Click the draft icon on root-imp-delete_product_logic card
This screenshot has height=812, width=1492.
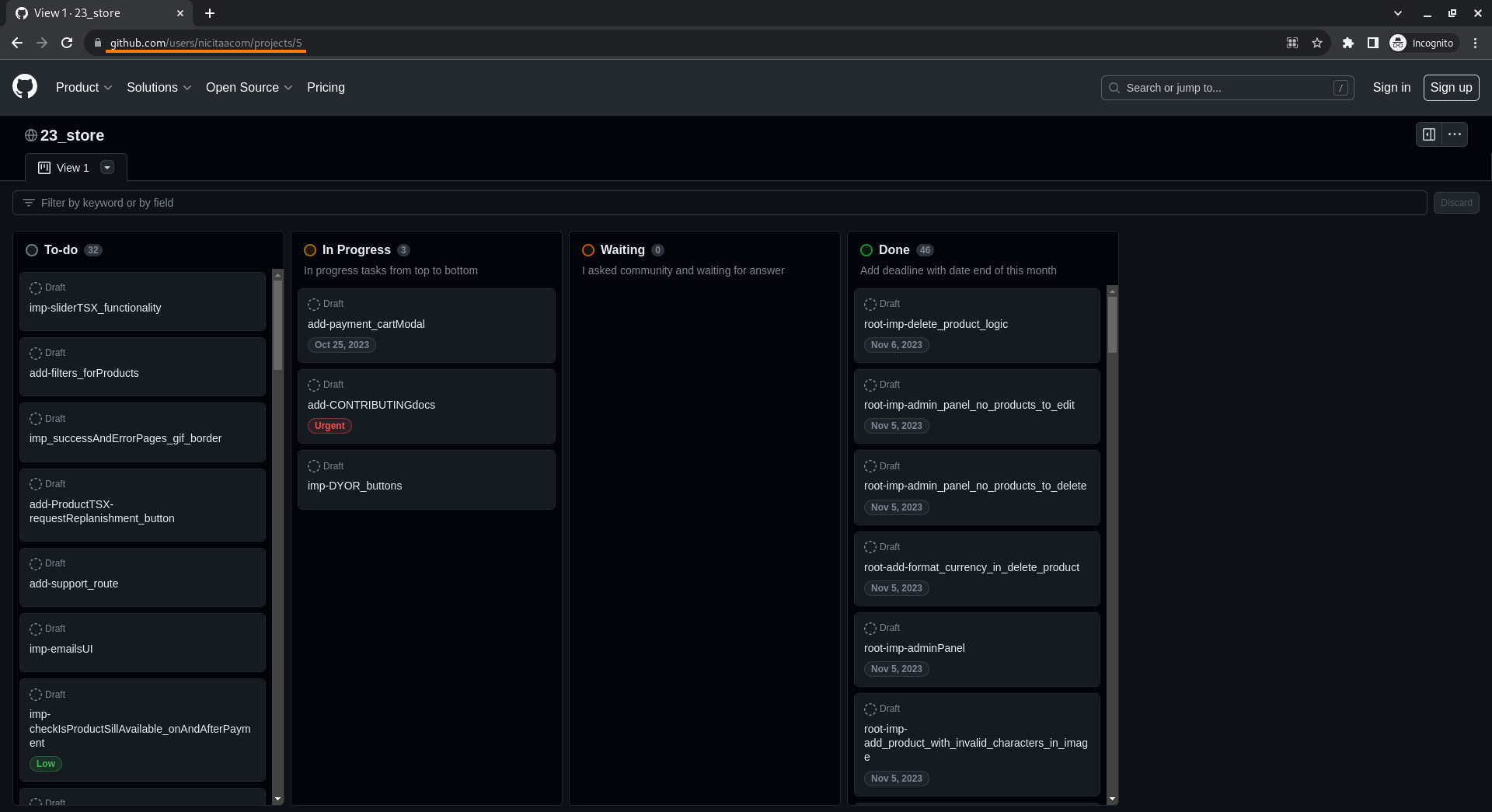click(x=870, y=305)
